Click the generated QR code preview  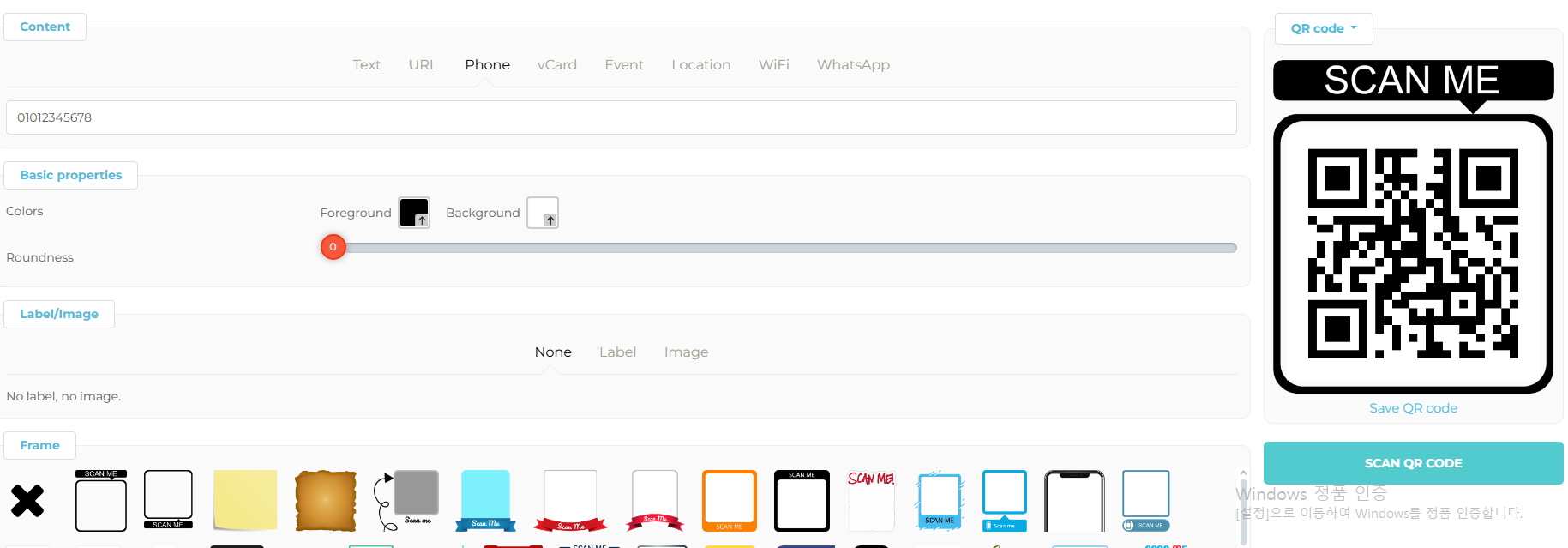point(1414,226)
